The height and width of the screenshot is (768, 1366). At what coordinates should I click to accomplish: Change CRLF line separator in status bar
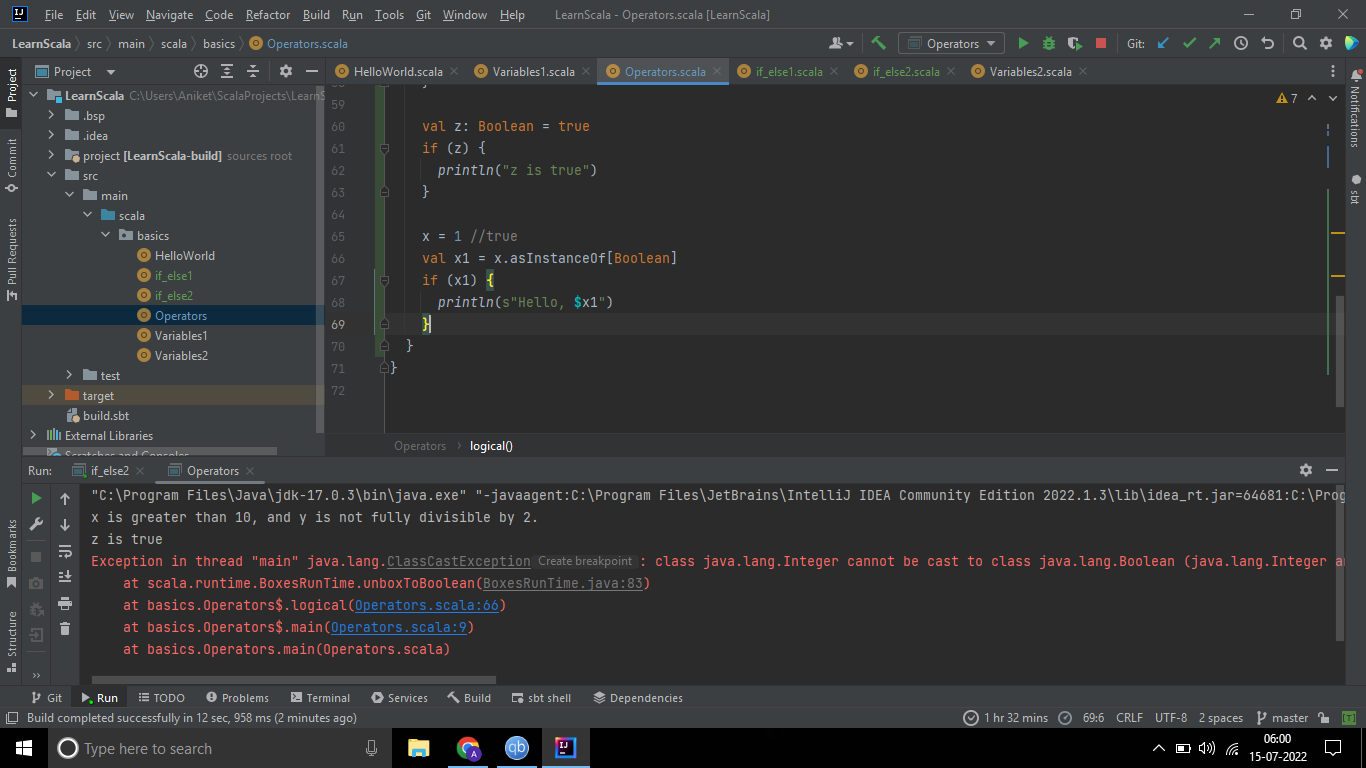[1129, 718]
